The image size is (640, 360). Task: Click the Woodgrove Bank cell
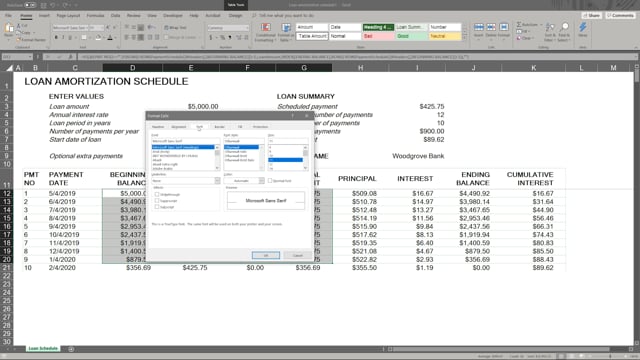[418, 156]
